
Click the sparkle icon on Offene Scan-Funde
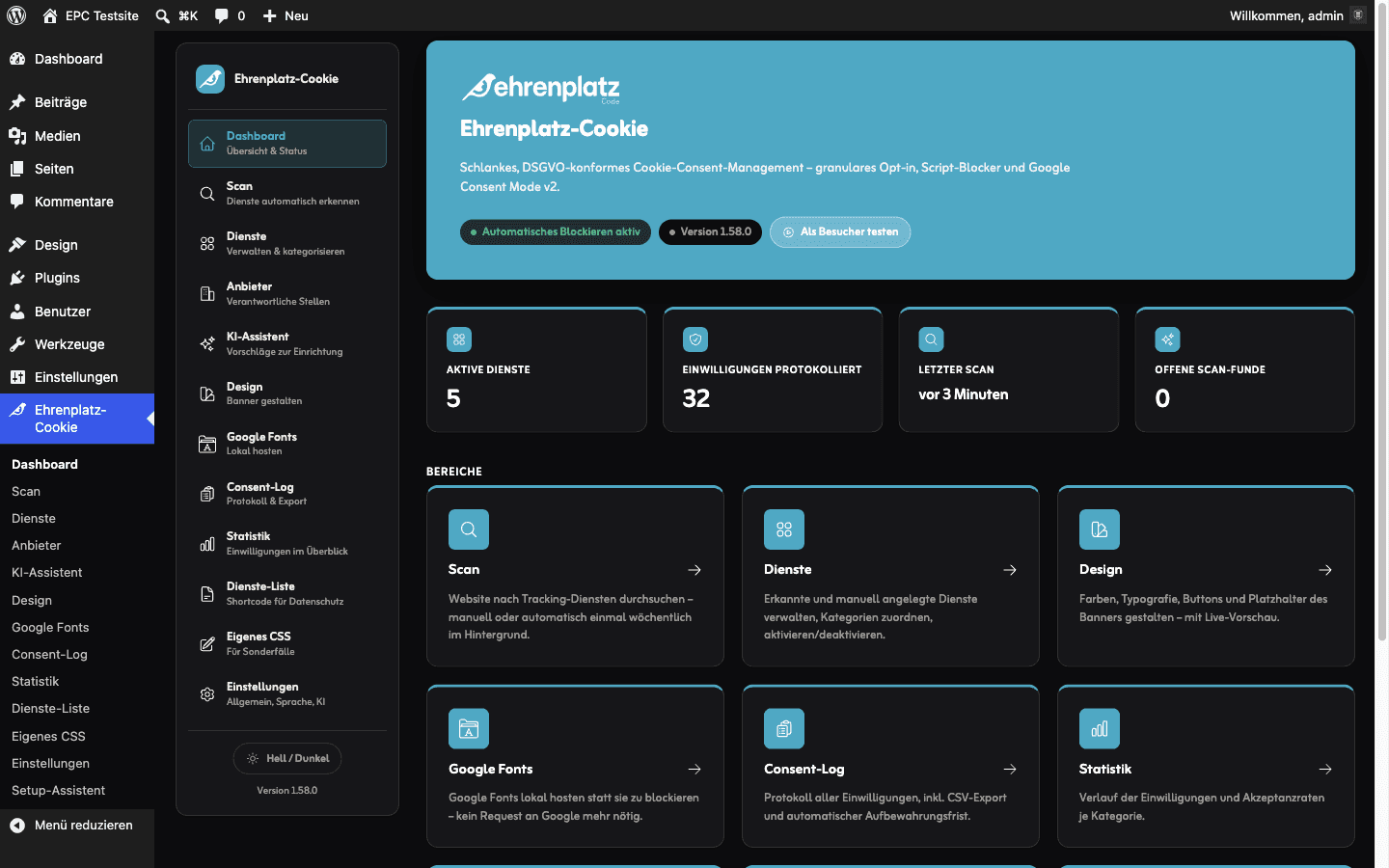click(1167, 339)
